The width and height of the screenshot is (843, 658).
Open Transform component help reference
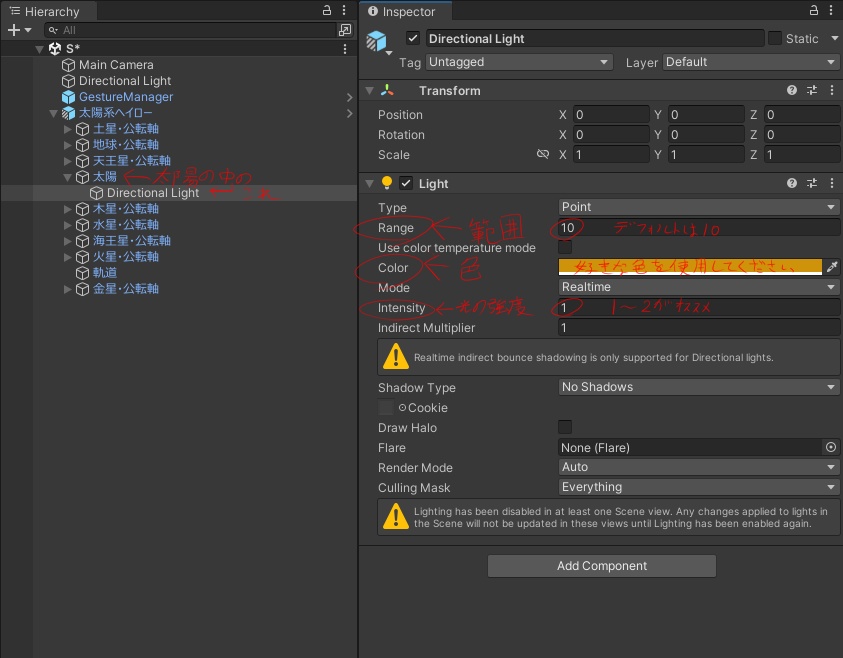(791, 90)
